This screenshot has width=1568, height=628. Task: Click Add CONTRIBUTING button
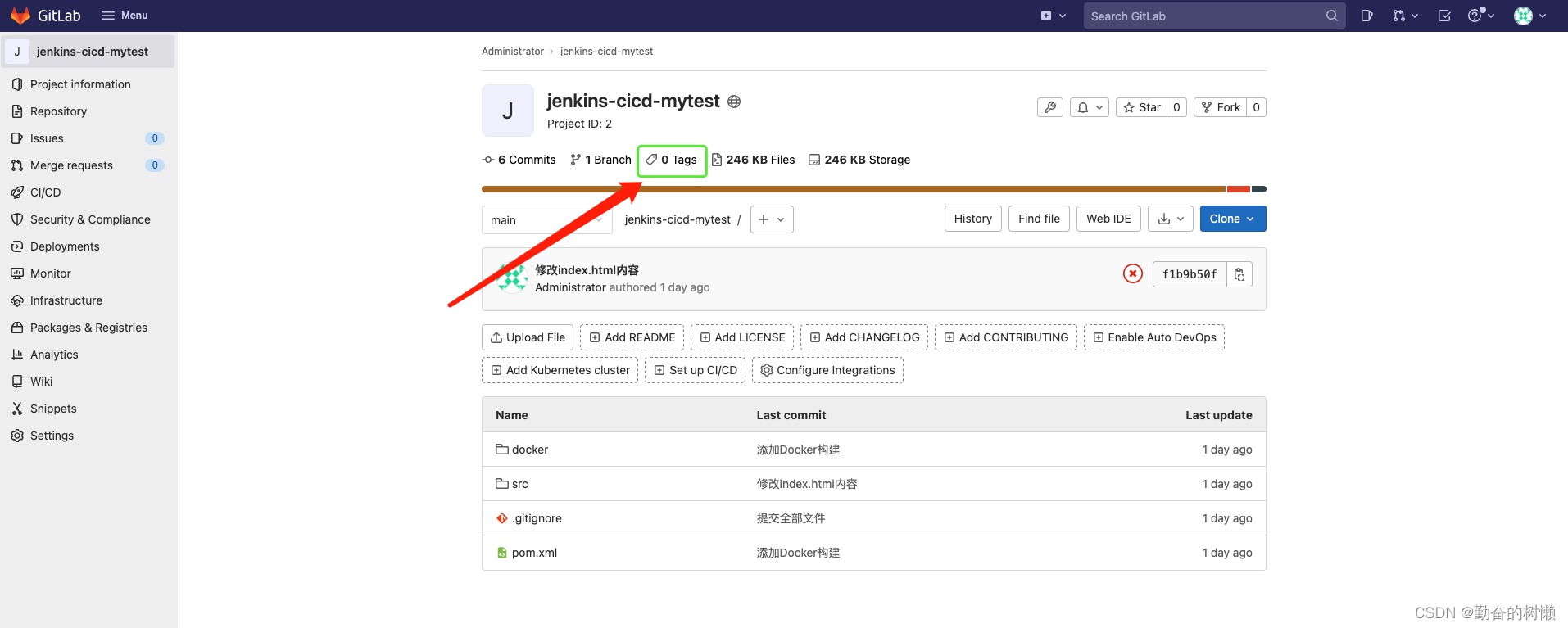1006,337
